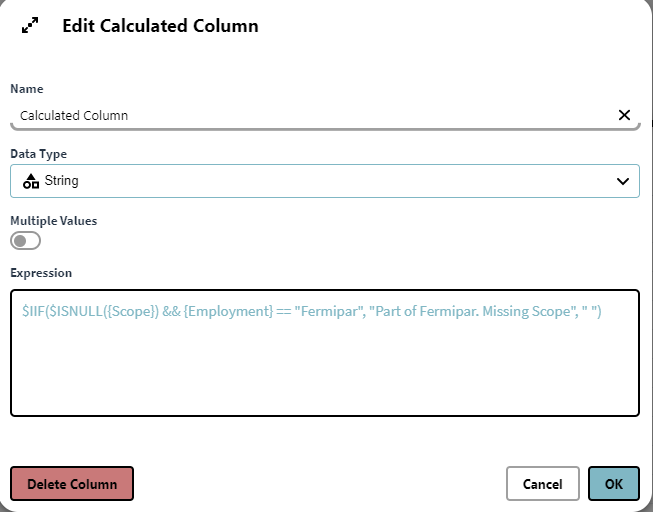The image size is (653, 512).
Task: Click the Expression label
Action: coord(41,273)
